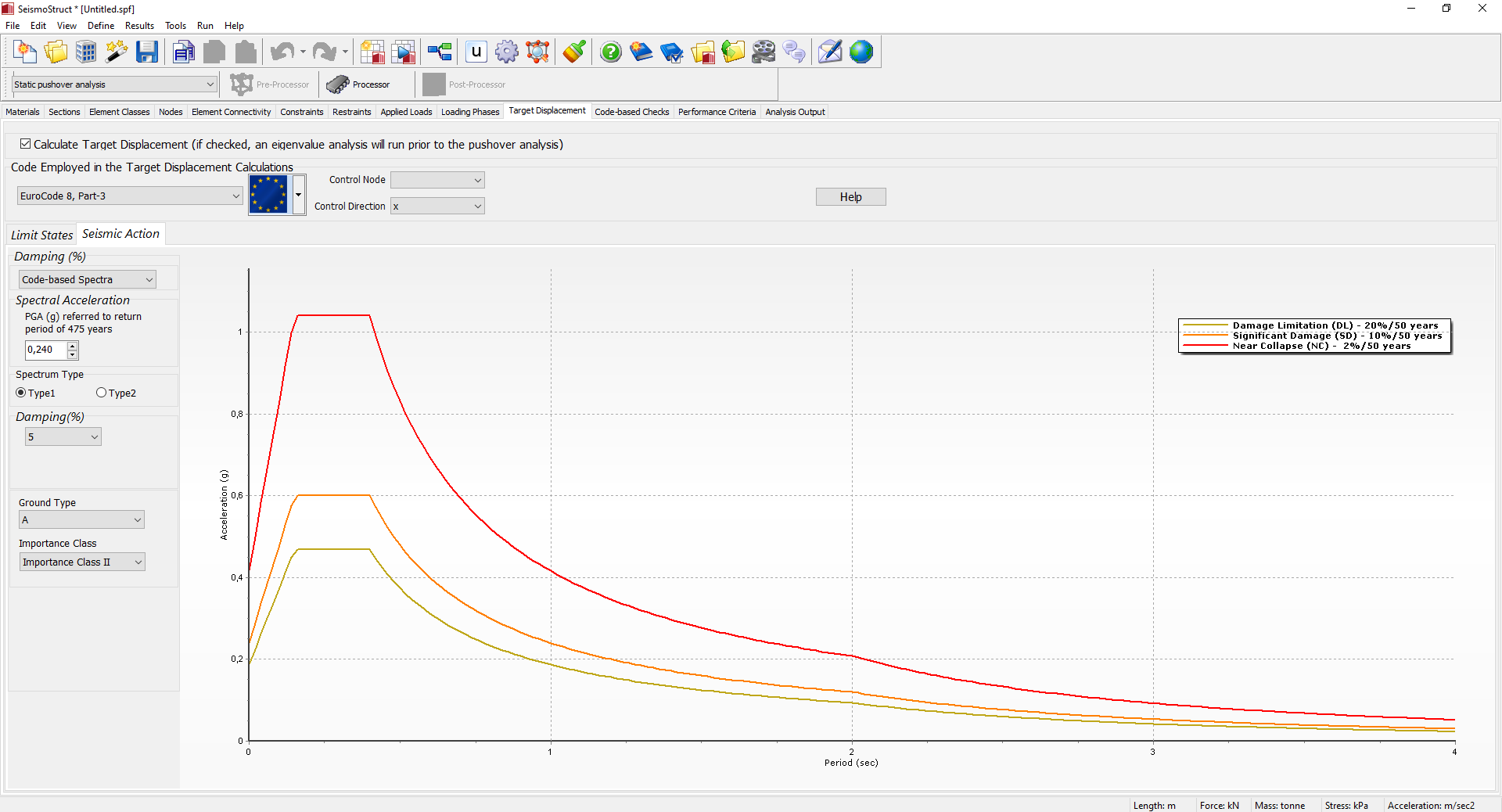This screenshot has height=812, width=1502.
Task: Switch to the Performance Criteria tab
Action: (717, 112)
